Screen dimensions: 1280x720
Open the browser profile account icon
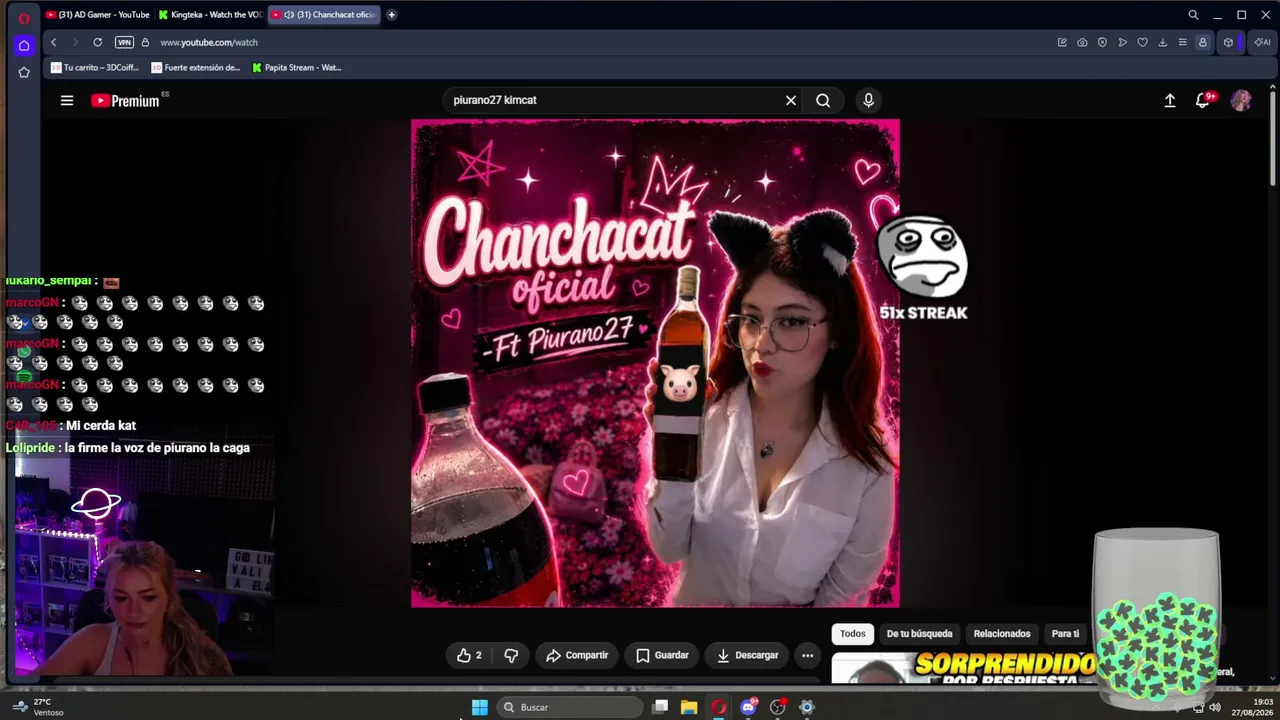point(1203,42)
